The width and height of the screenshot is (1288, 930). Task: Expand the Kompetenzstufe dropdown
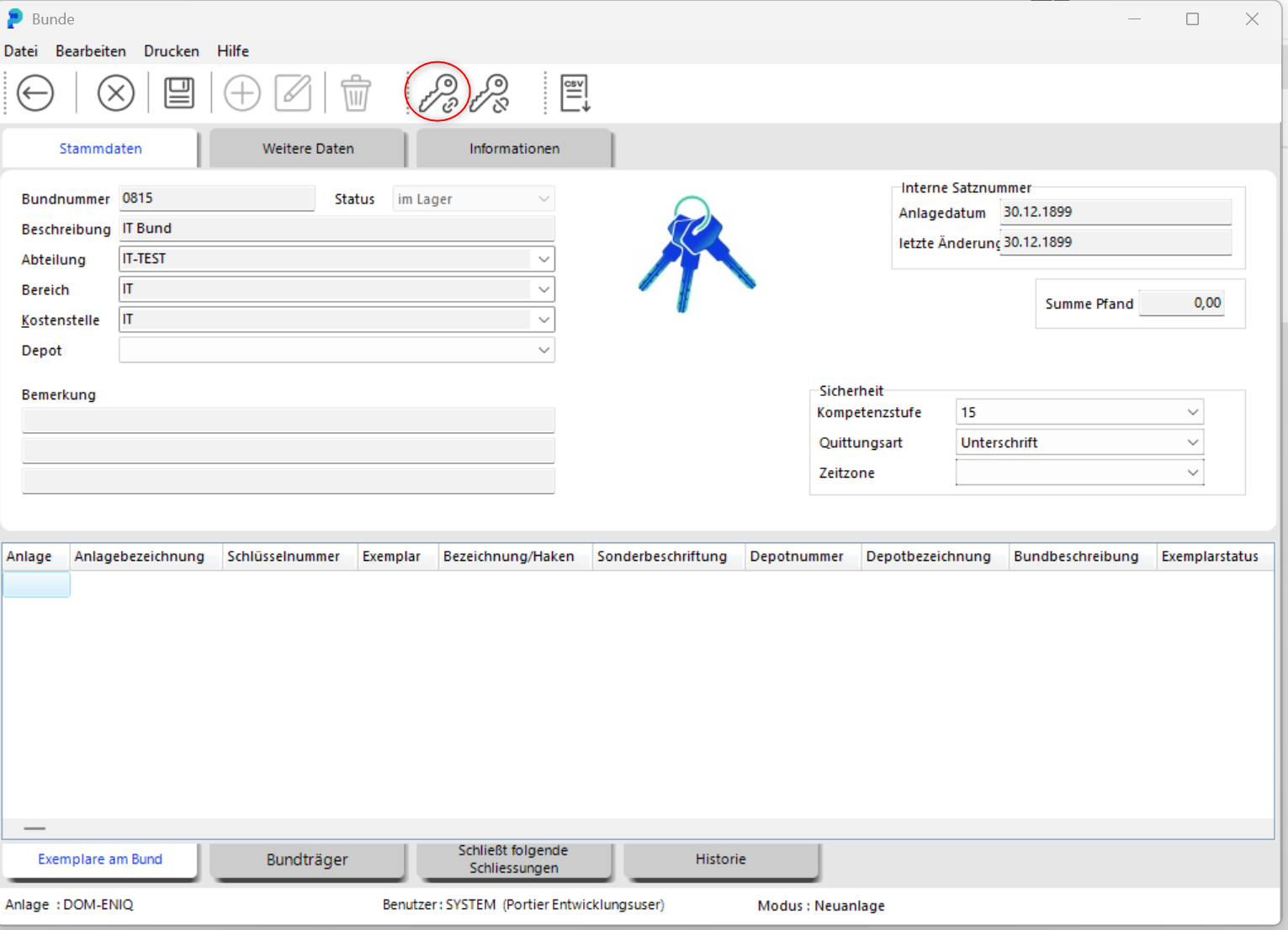[1192, 412]
